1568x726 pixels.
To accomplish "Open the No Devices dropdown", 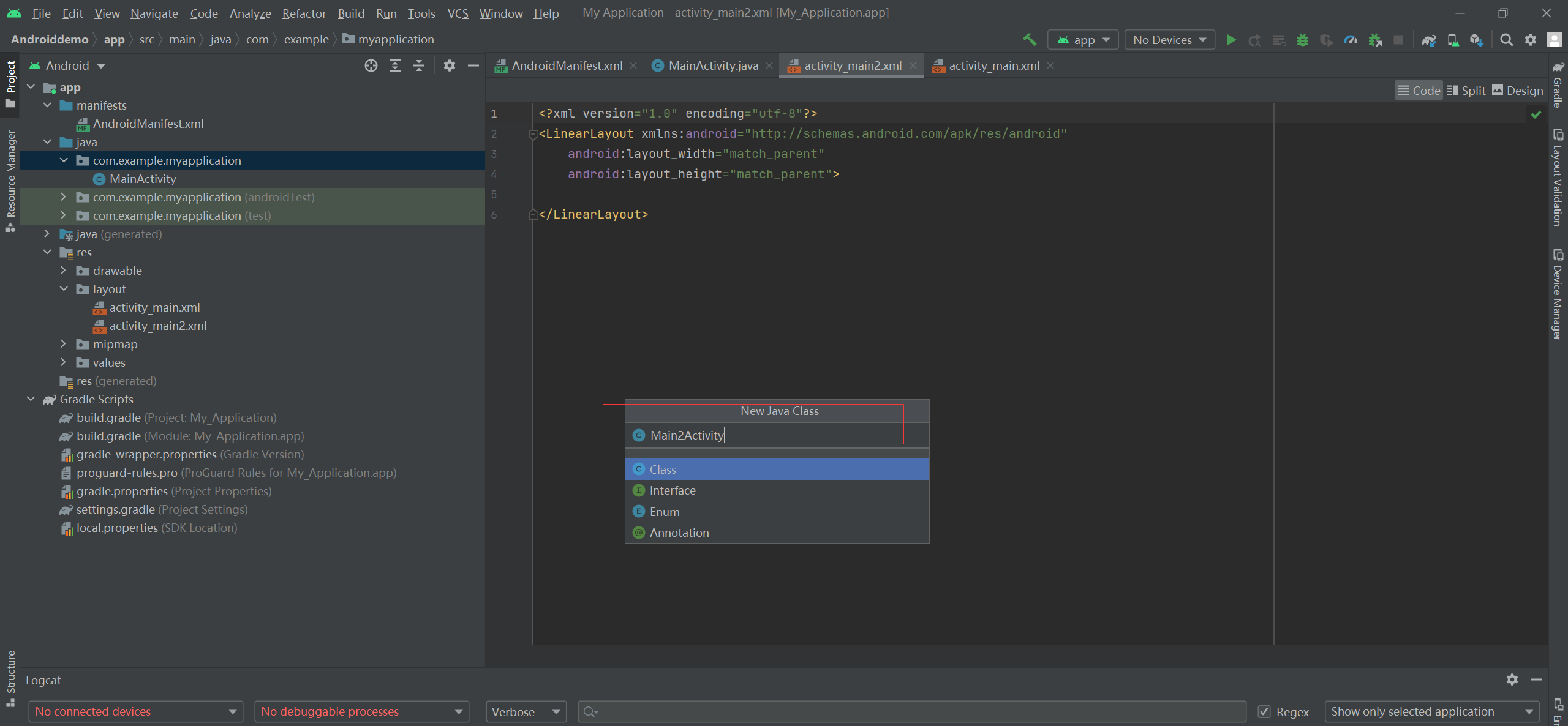I will [x=1169, y=40].
